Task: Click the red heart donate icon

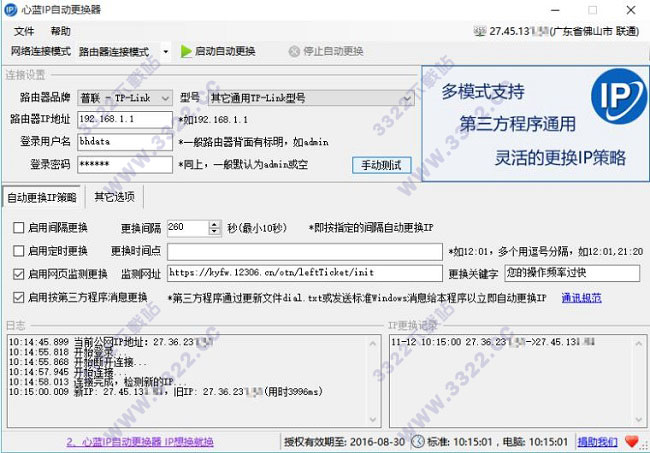Action: click(x=631, y=442)
